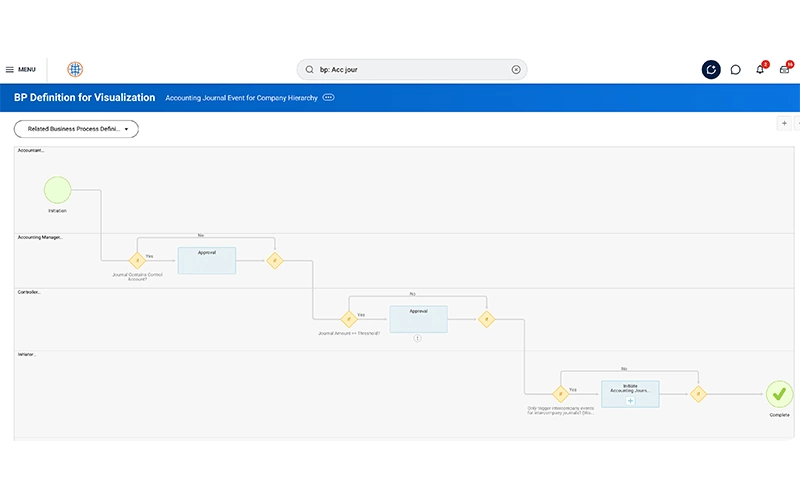Clear the search field with X icon
800x500 pixels.
[516, 69]
